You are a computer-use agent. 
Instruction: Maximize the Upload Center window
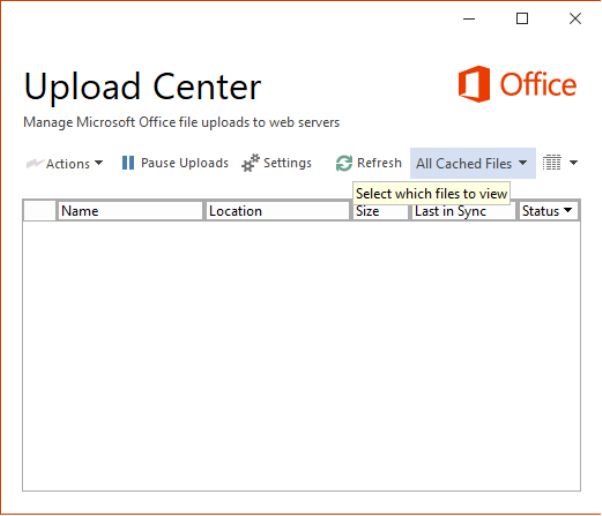point(522,18)
